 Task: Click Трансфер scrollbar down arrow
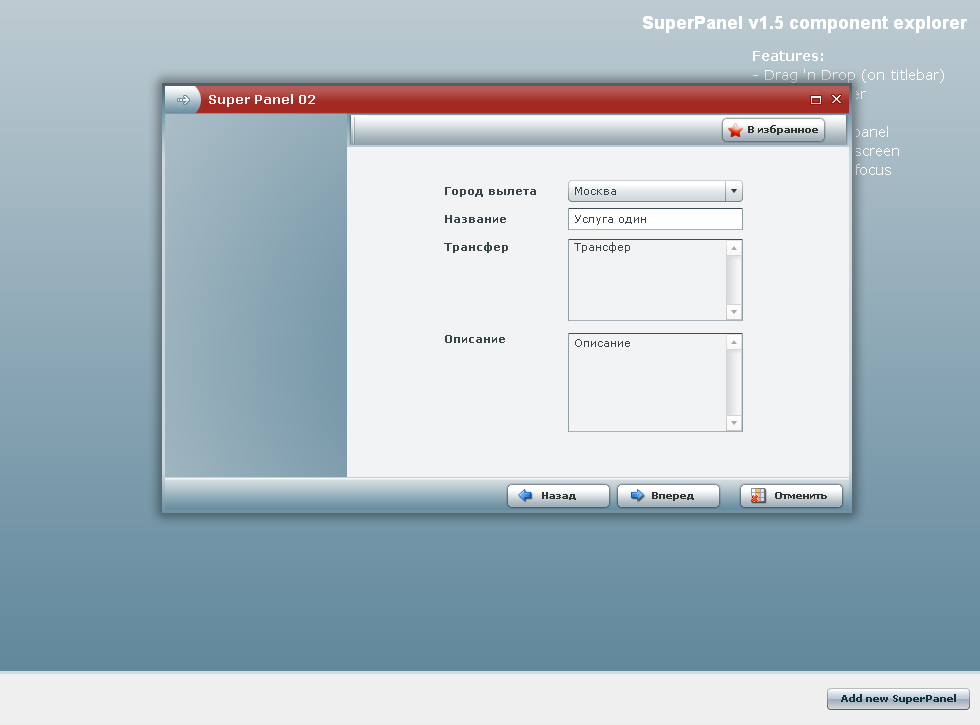(734, 312)
